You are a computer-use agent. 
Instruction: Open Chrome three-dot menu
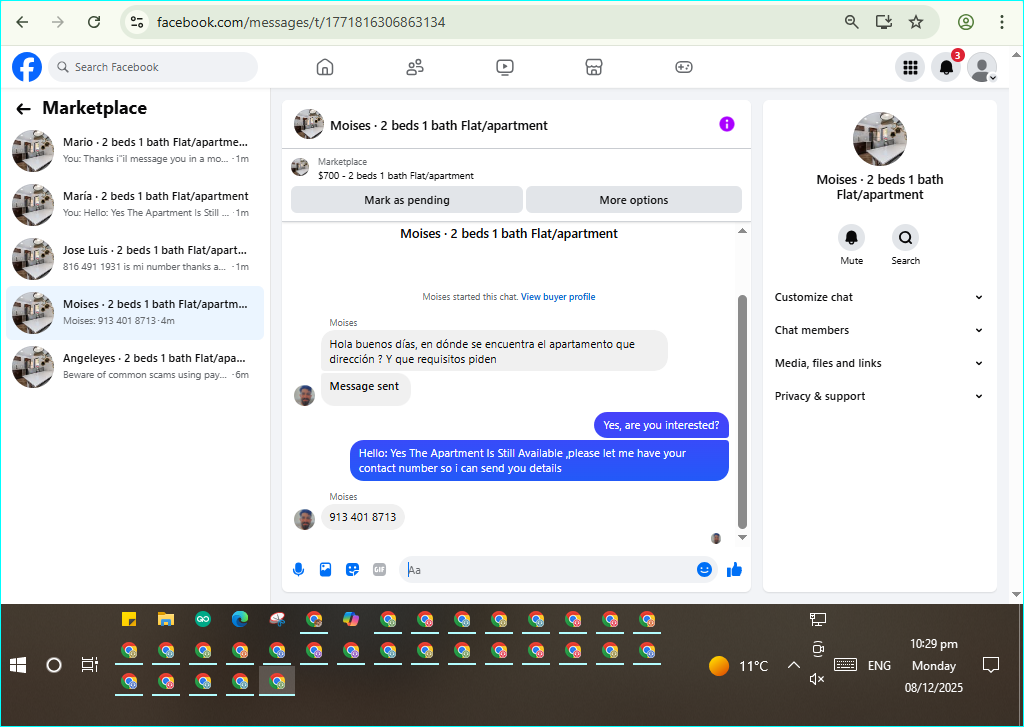[1002, 22]
